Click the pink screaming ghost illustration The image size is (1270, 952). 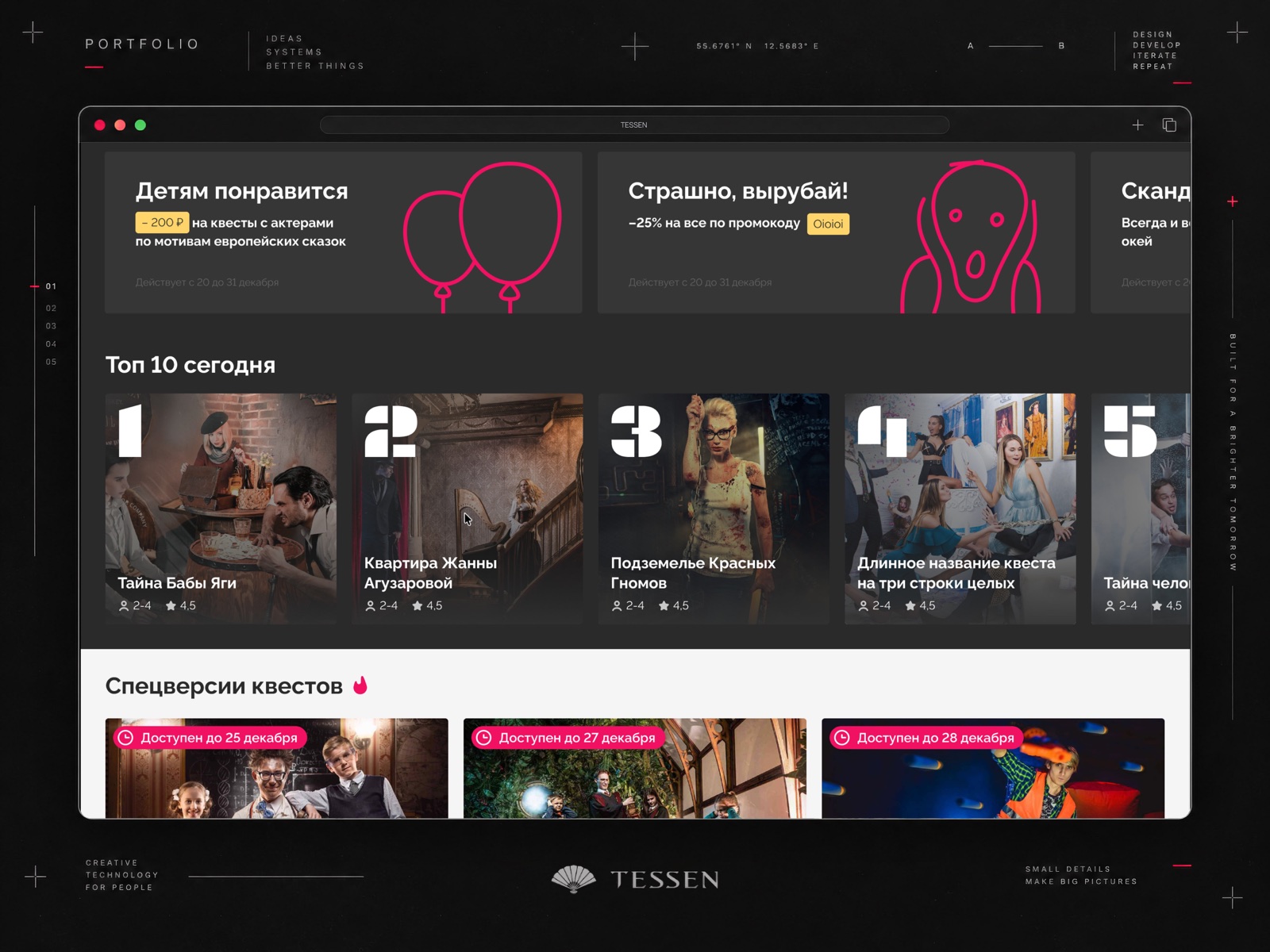pyautogui.click(x=971, y=236)
